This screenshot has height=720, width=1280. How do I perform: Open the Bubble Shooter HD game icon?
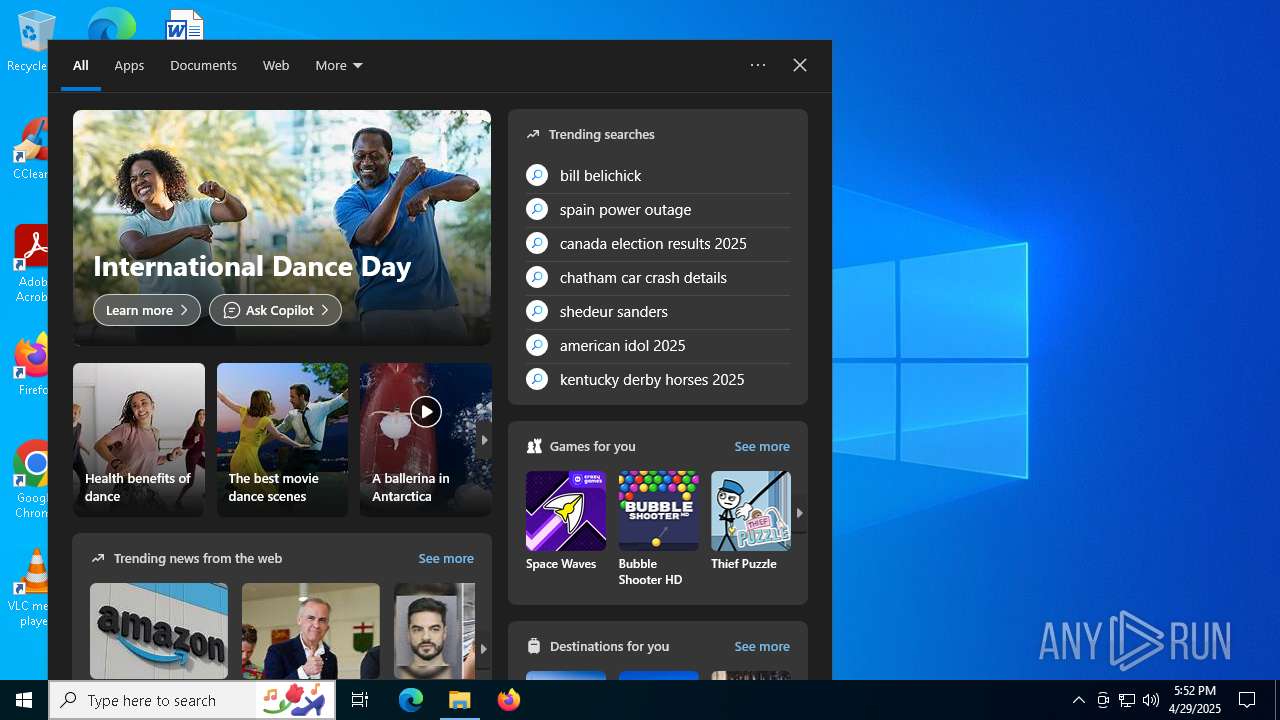[658, 511]
